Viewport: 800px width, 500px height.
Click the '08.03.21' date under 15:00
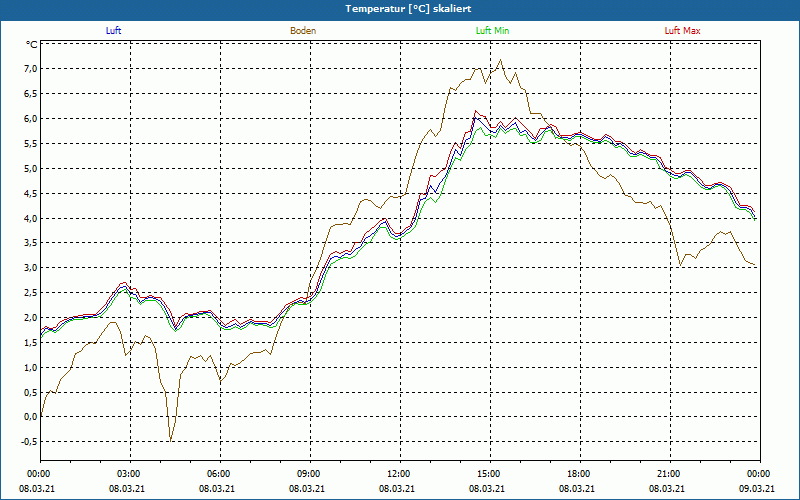coord(487,489)
